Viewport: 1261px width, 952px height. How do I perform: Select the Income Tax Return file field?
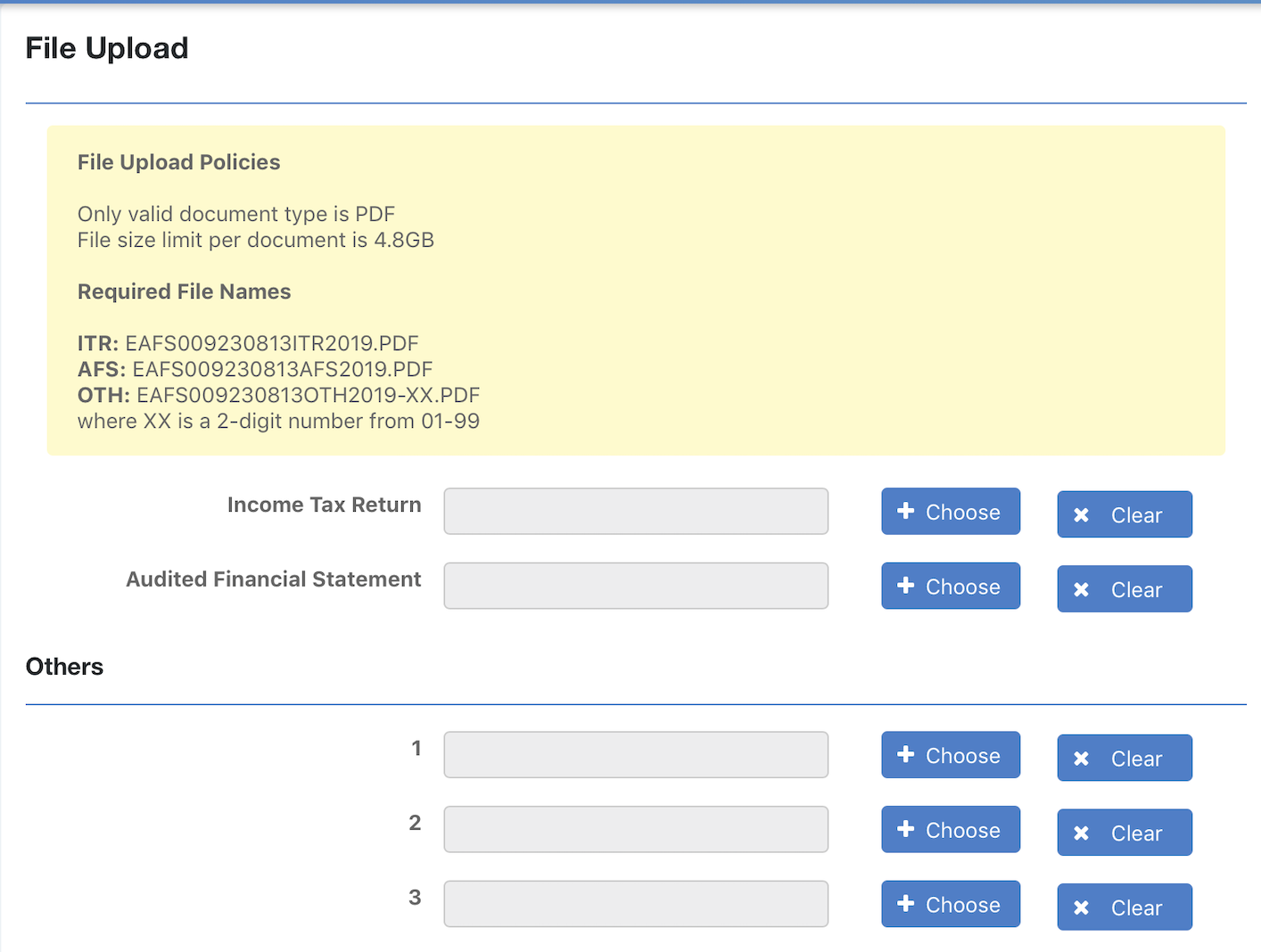[636, 512]
